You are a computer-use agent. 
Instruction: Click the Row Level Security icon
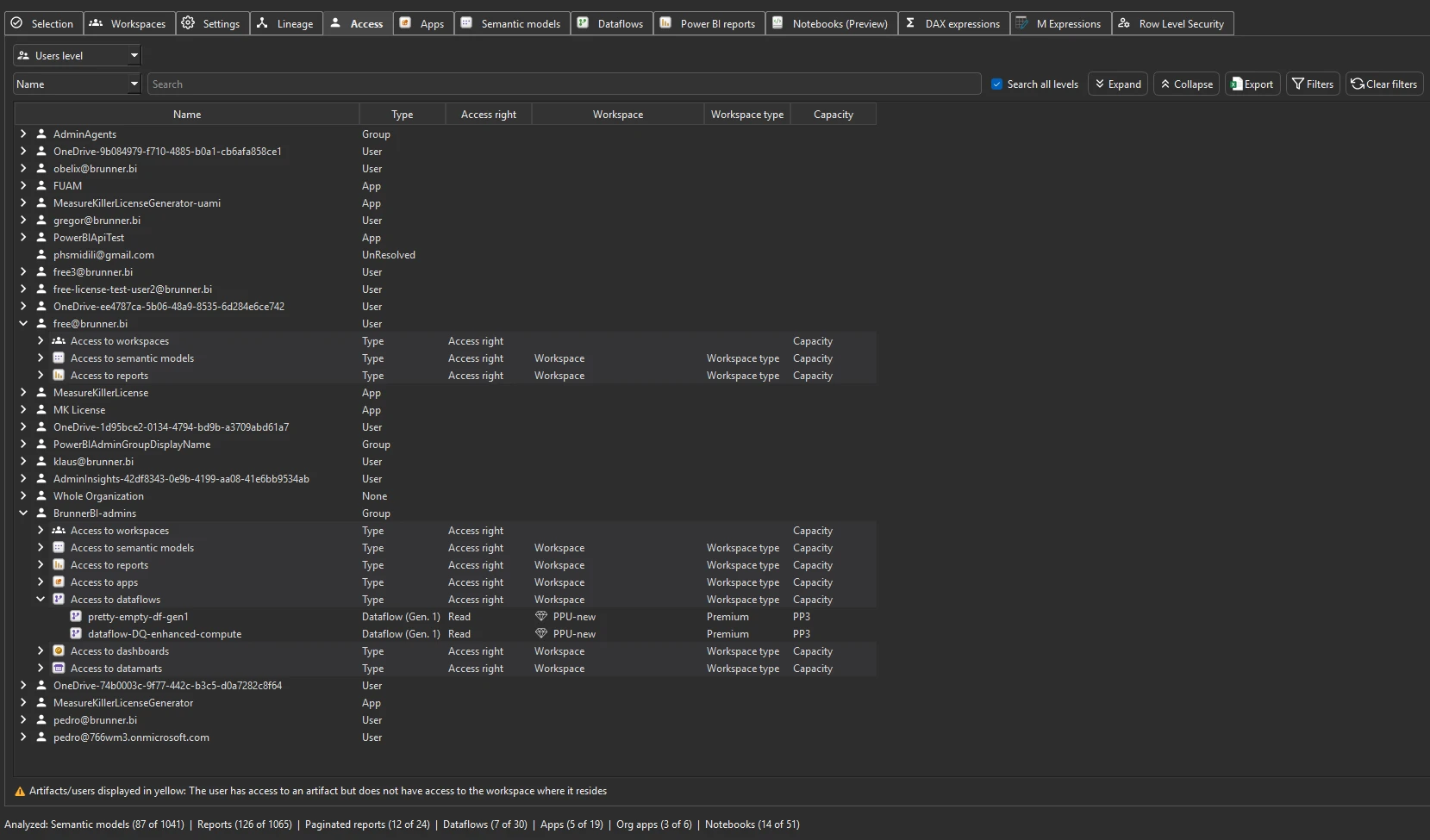pyautogui.click(x=1124, y=23)
